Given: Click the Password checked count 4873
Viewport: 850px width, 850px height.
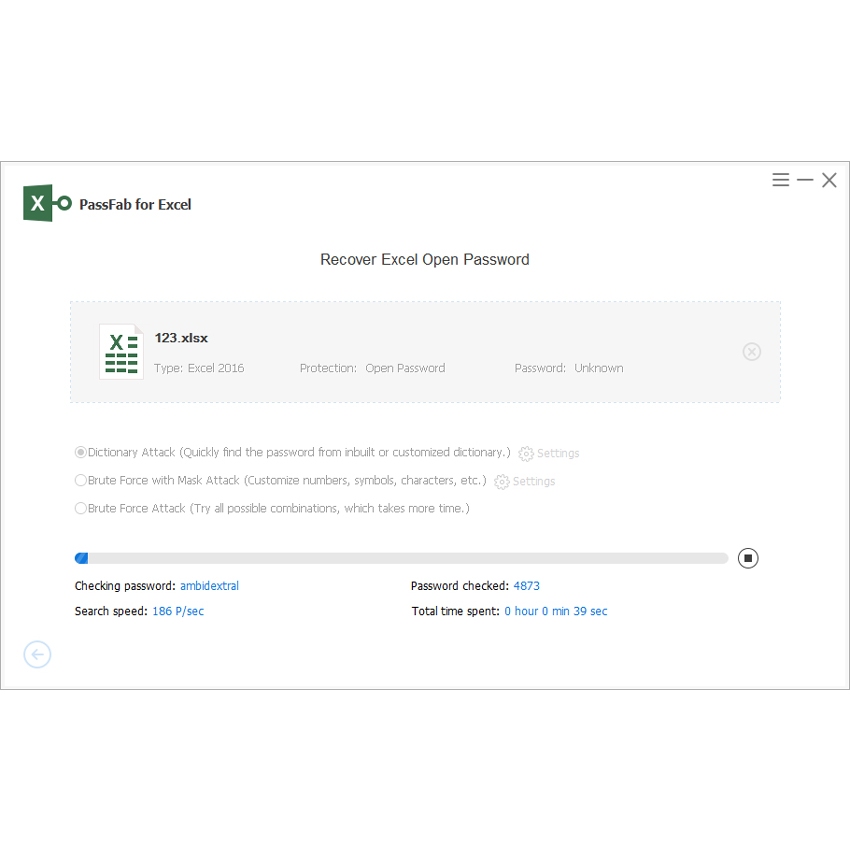Looking at the screenshot, I should tap(526, 586).
